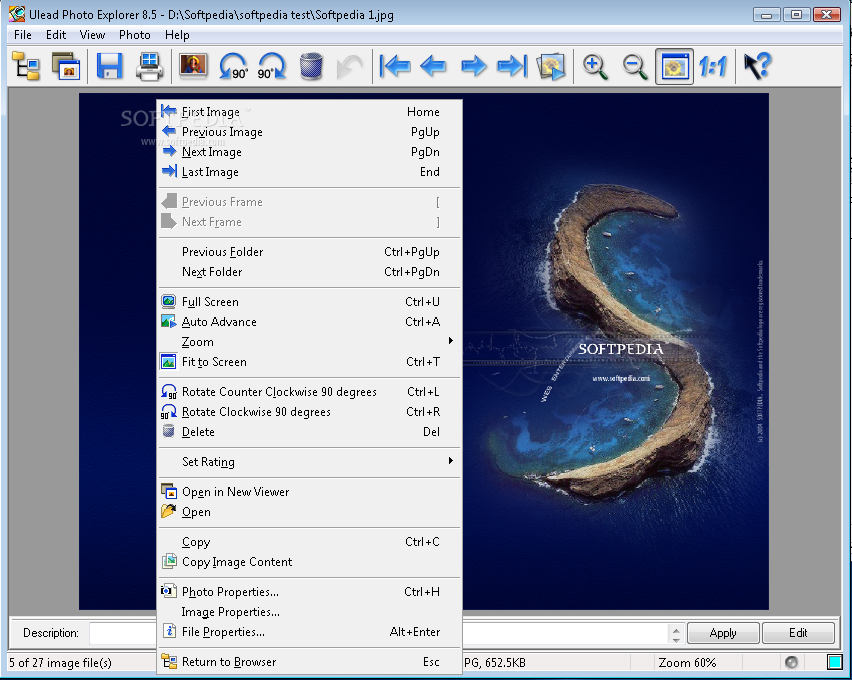Click the Apply button
The height and width of the screenshot is (680, 852).
point(723,633)
